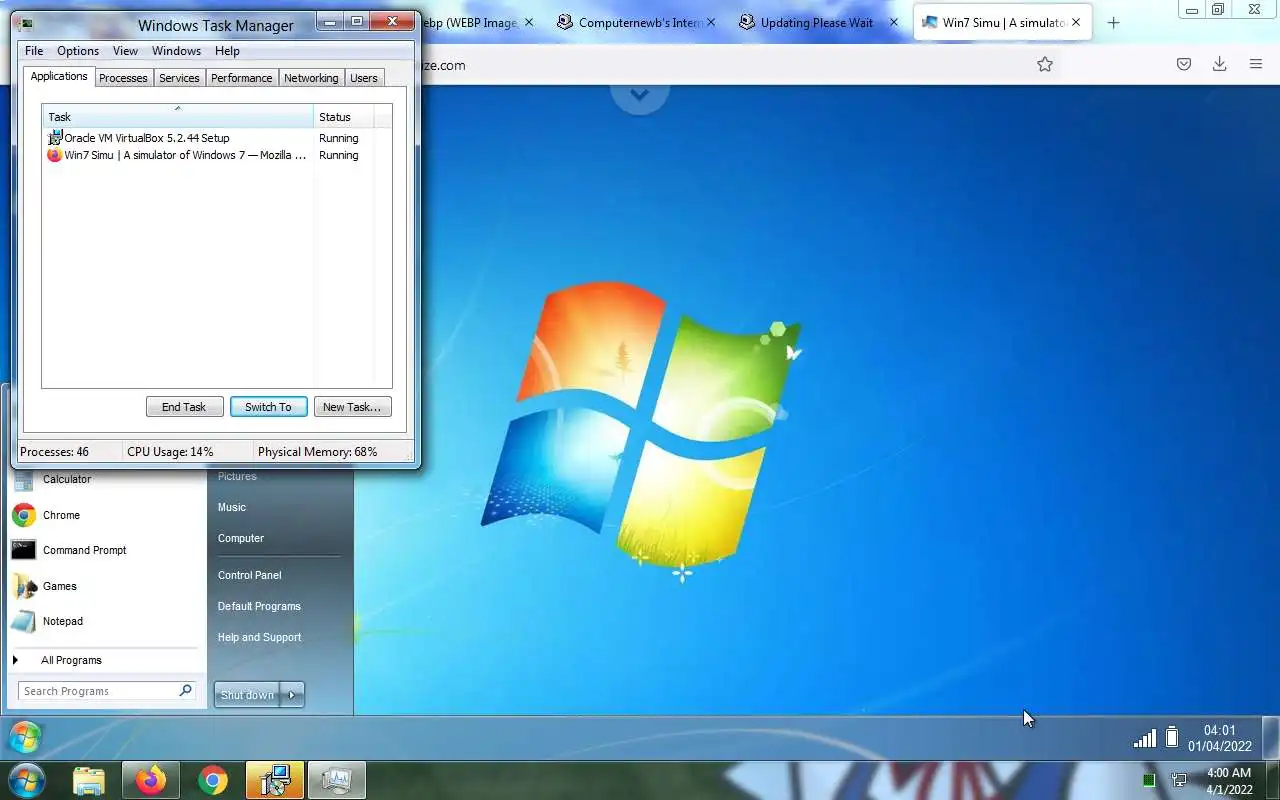The height and width of the screenshot is (800, 1280).
Task: Open the Save to Pocket button
Action: (x=1183, y=64)
